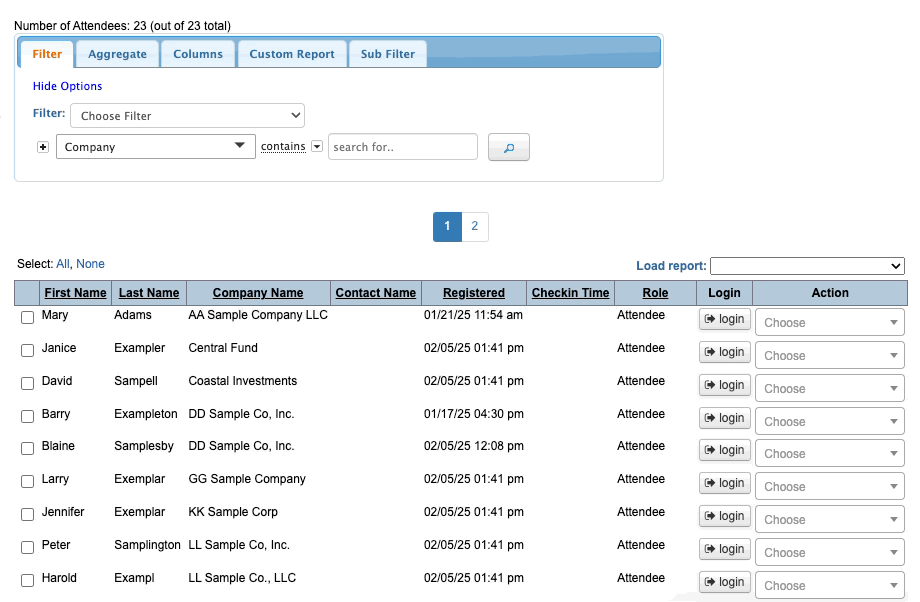Click the login button for Harold Exampl
The width and height of the screenshot is (920, 602).
coord(725,581)
